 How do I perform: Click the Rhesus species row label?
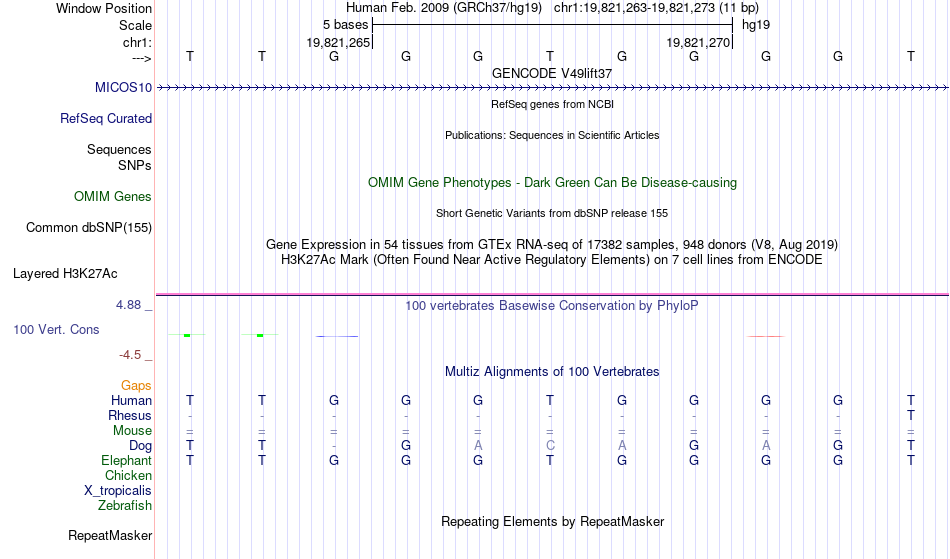click(x=130, y=415)
